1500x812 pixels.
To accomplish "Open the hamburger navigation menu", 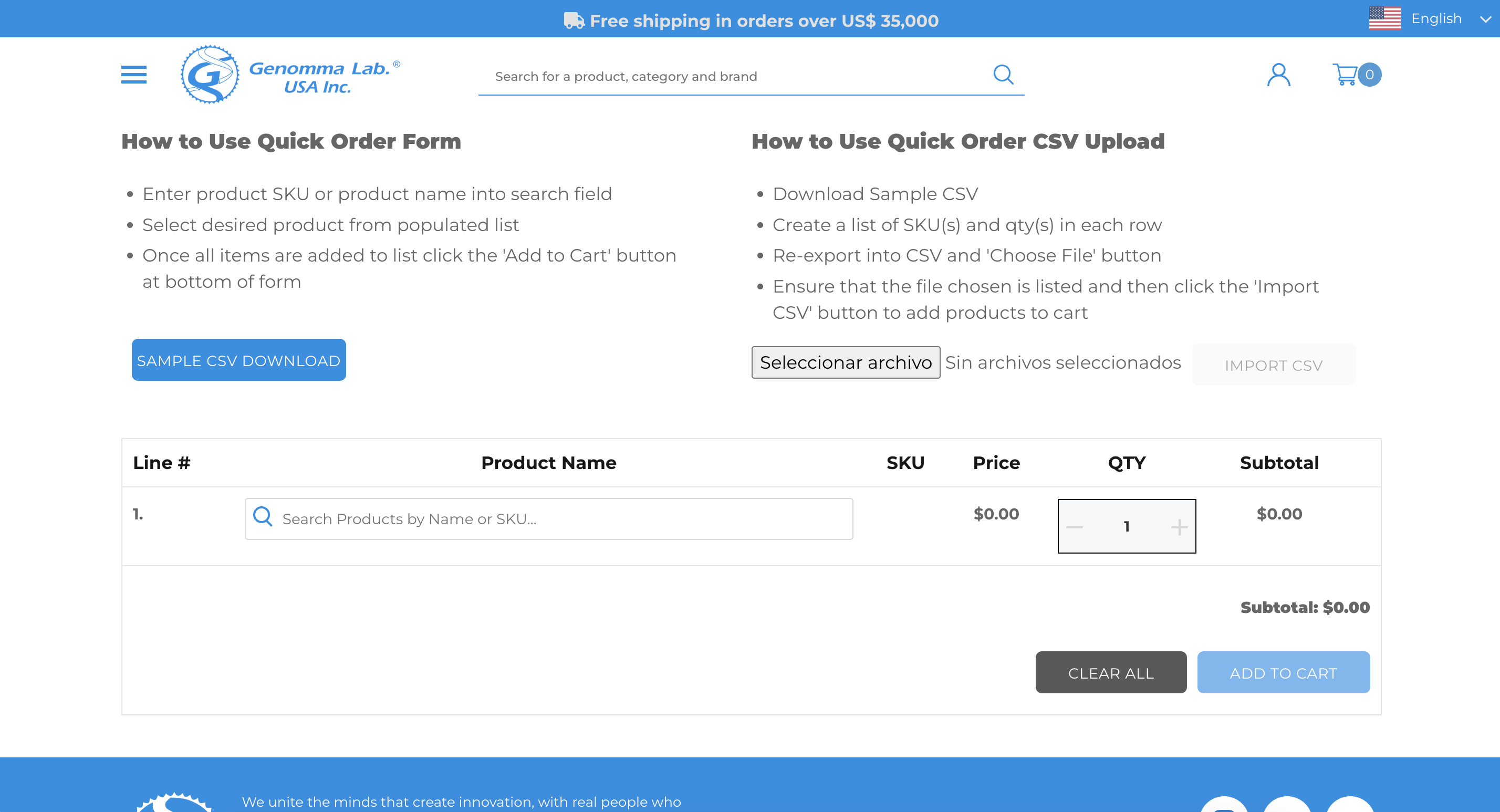I will pyautogui.click(x=133, y=75).
